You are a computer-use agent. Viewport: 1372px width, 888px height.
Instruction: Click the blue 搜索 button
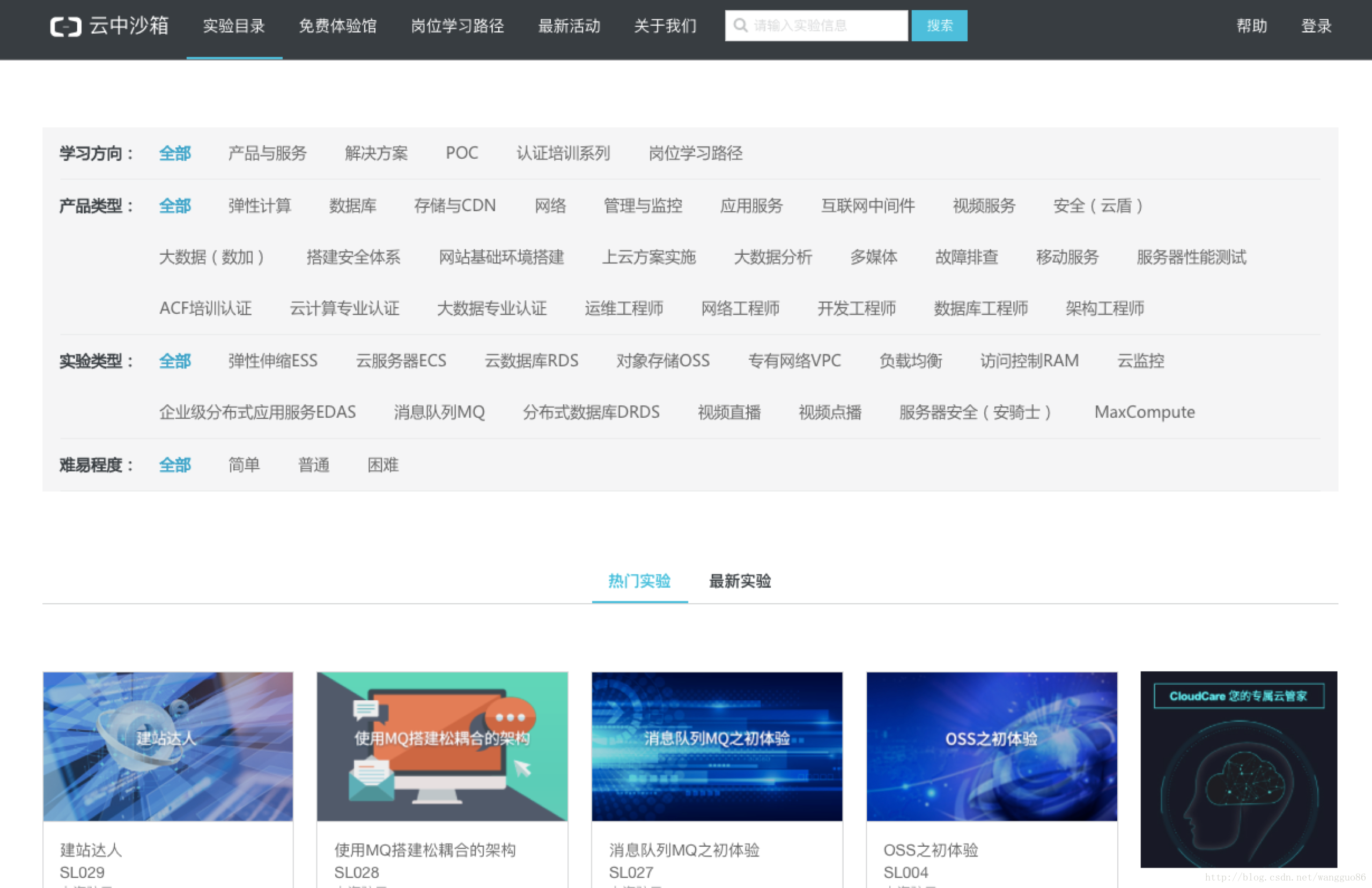coord(939,25)
